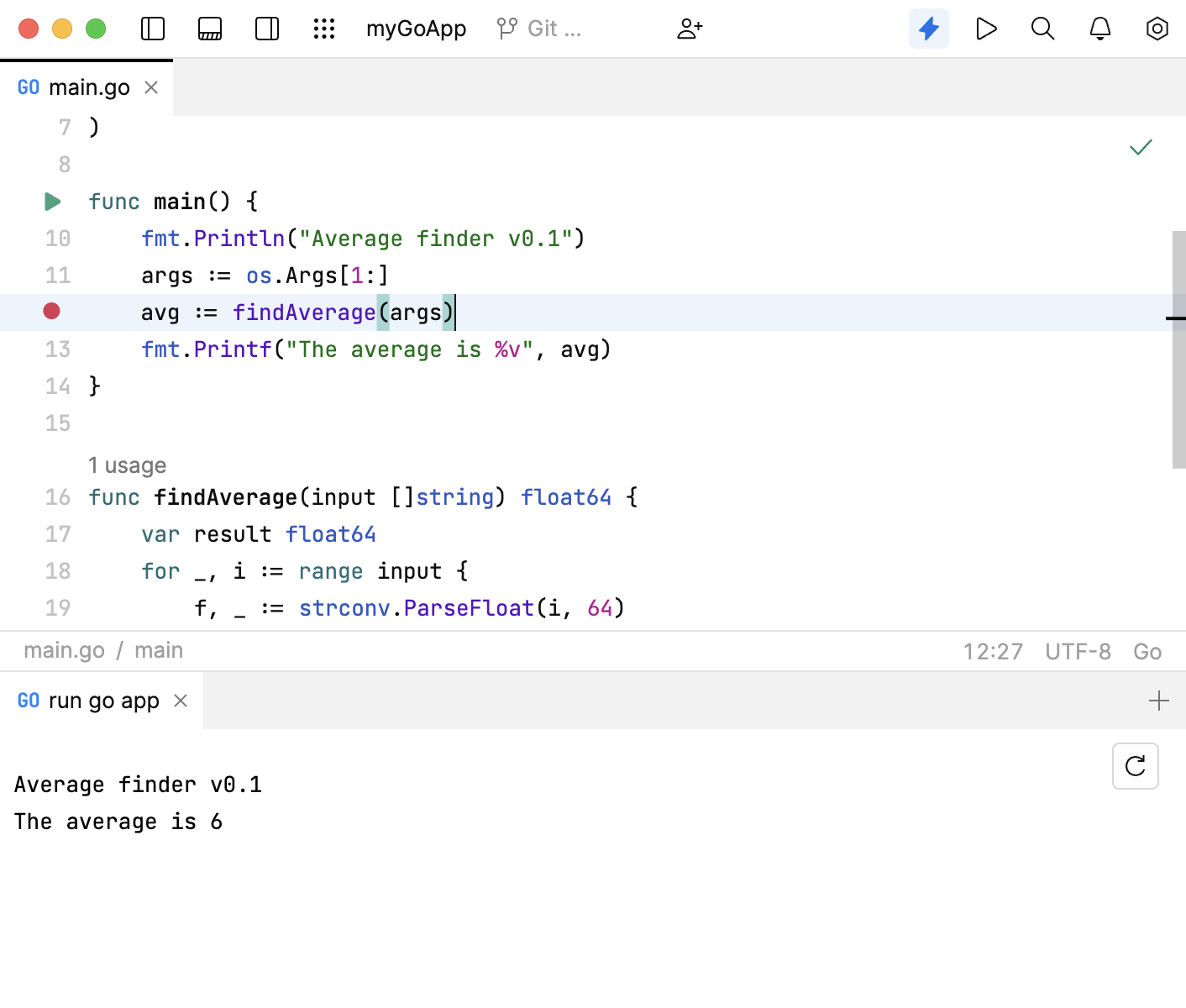Click the 1 usage link above findAverage
The width and height of the screenshot is (1186, 1008).
[x=127, y=465]
